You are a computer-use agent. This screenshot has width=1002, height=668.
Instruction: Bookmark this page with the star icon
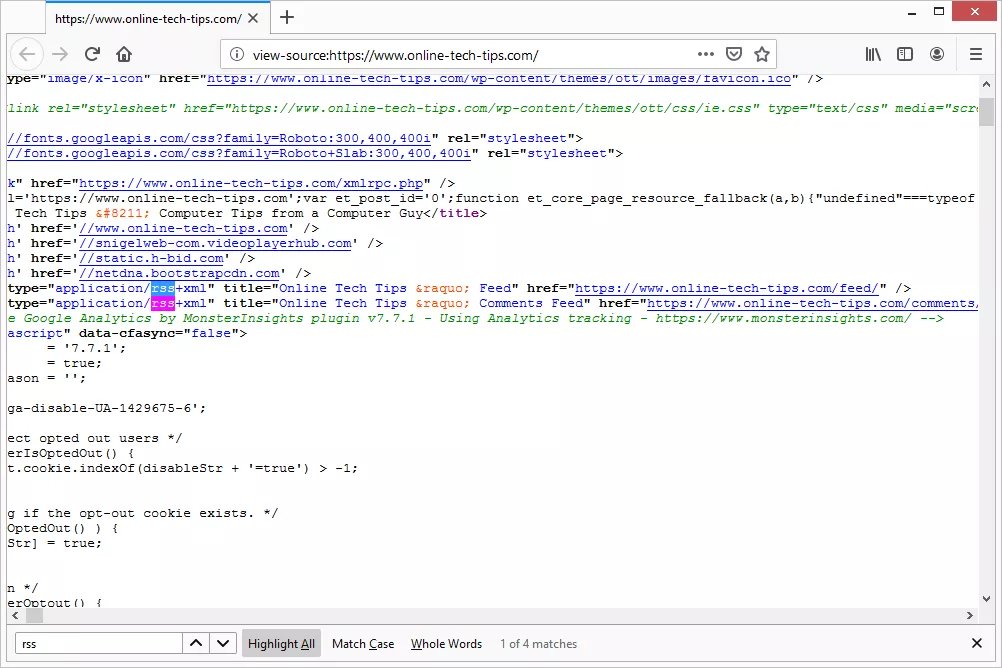pyautogui.click(x=762, y=54)
